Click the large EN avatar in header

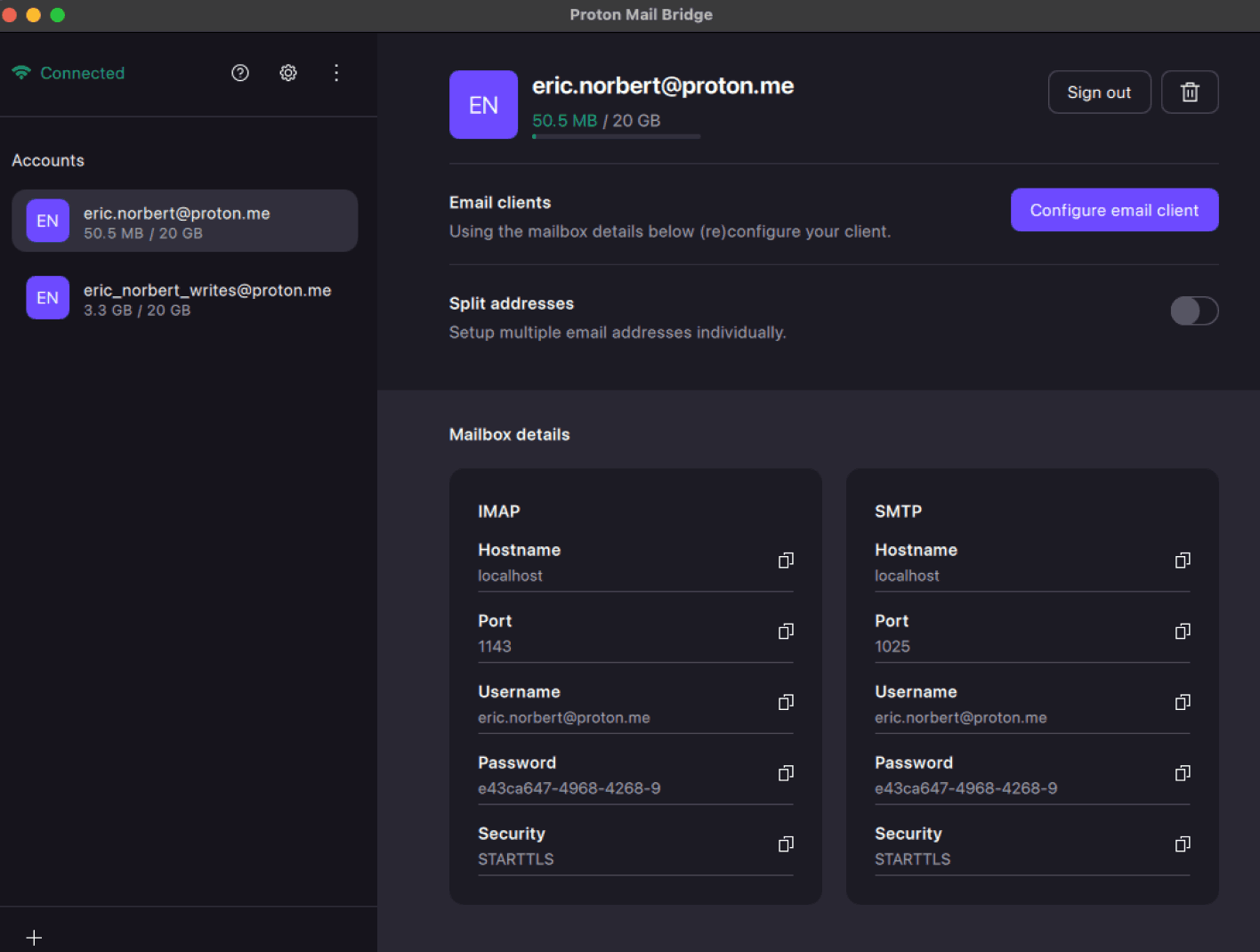point(483,105)
